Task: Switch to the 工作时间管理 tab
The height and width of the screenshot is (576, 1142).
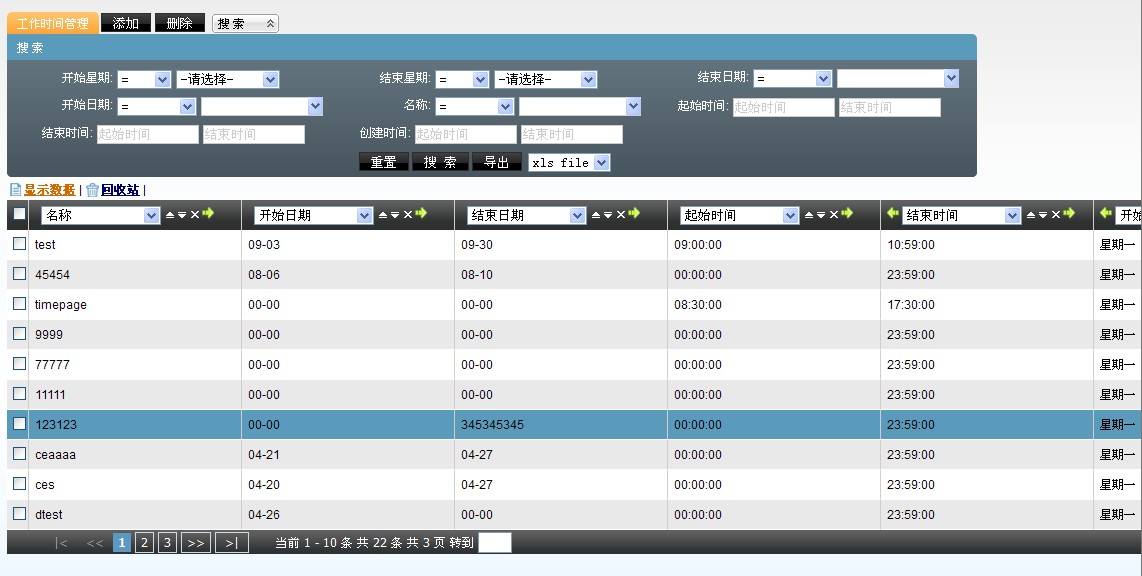Action: (53, 23)
